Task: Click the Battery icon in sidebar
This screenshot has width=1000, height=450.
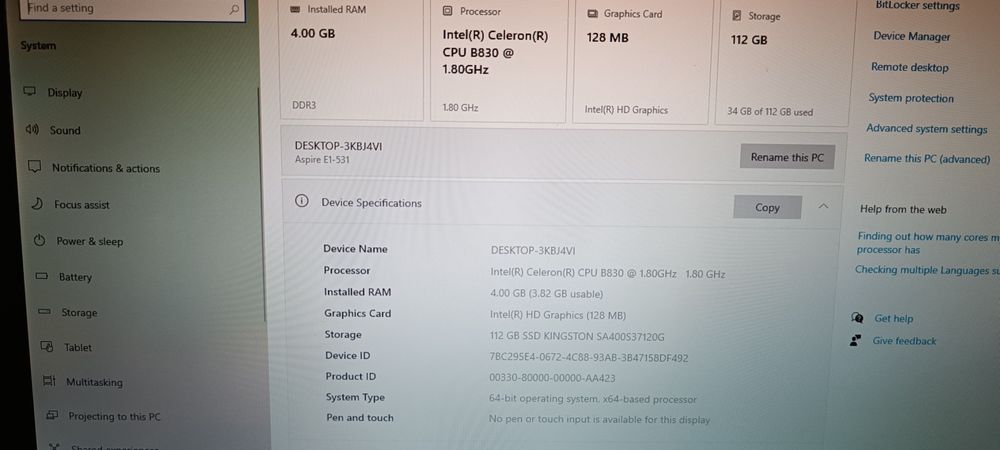Action: [x=42, y=276]
